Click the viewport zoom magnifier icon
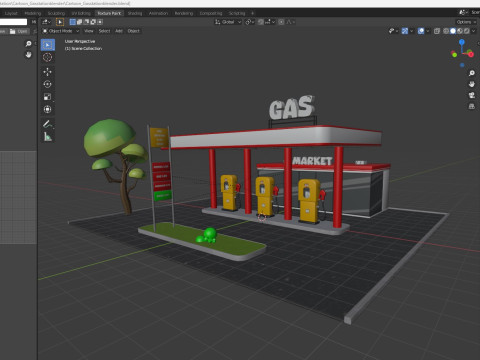 [472, 73]
